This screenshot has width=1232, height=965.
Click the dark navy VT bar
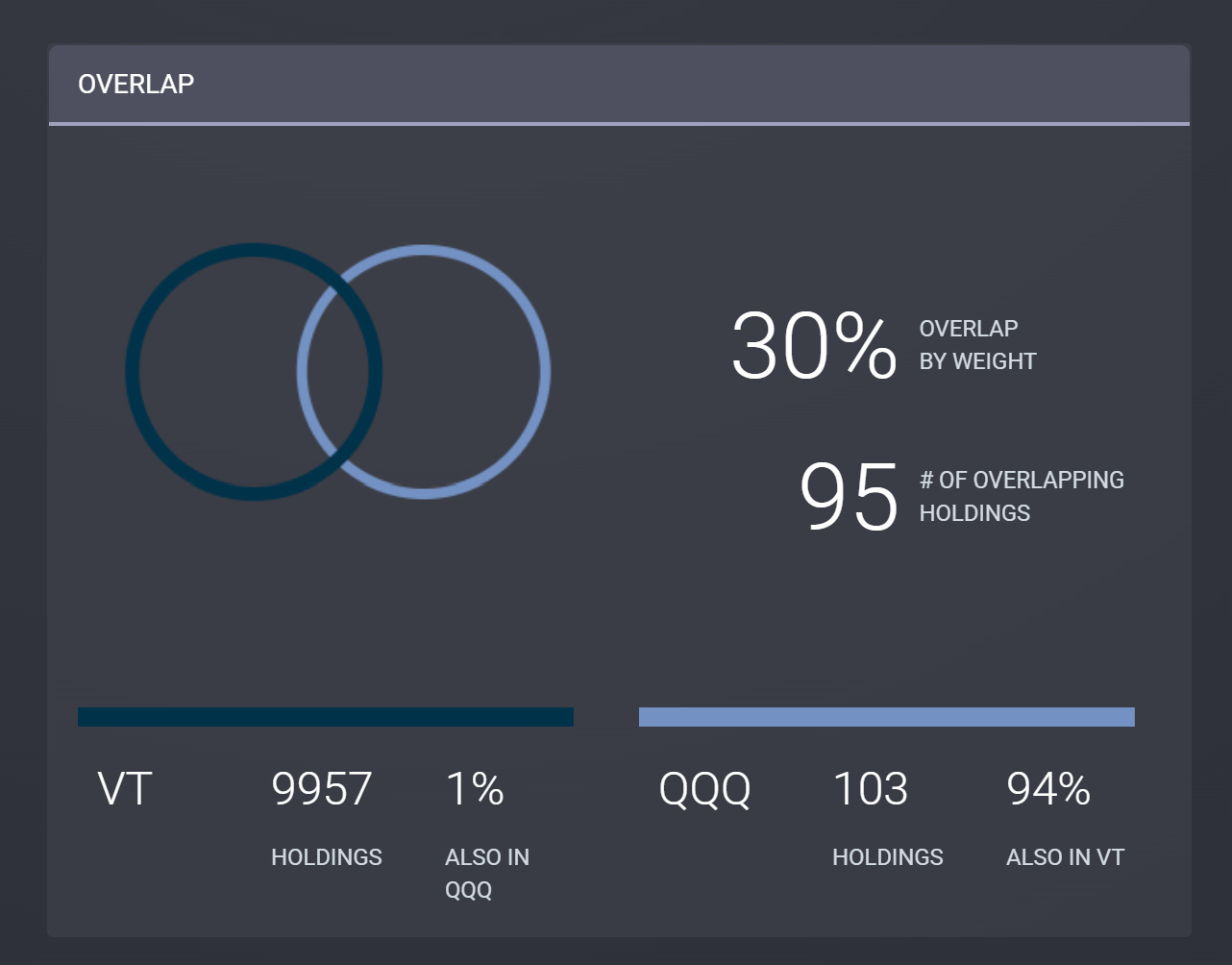[326, 717]
